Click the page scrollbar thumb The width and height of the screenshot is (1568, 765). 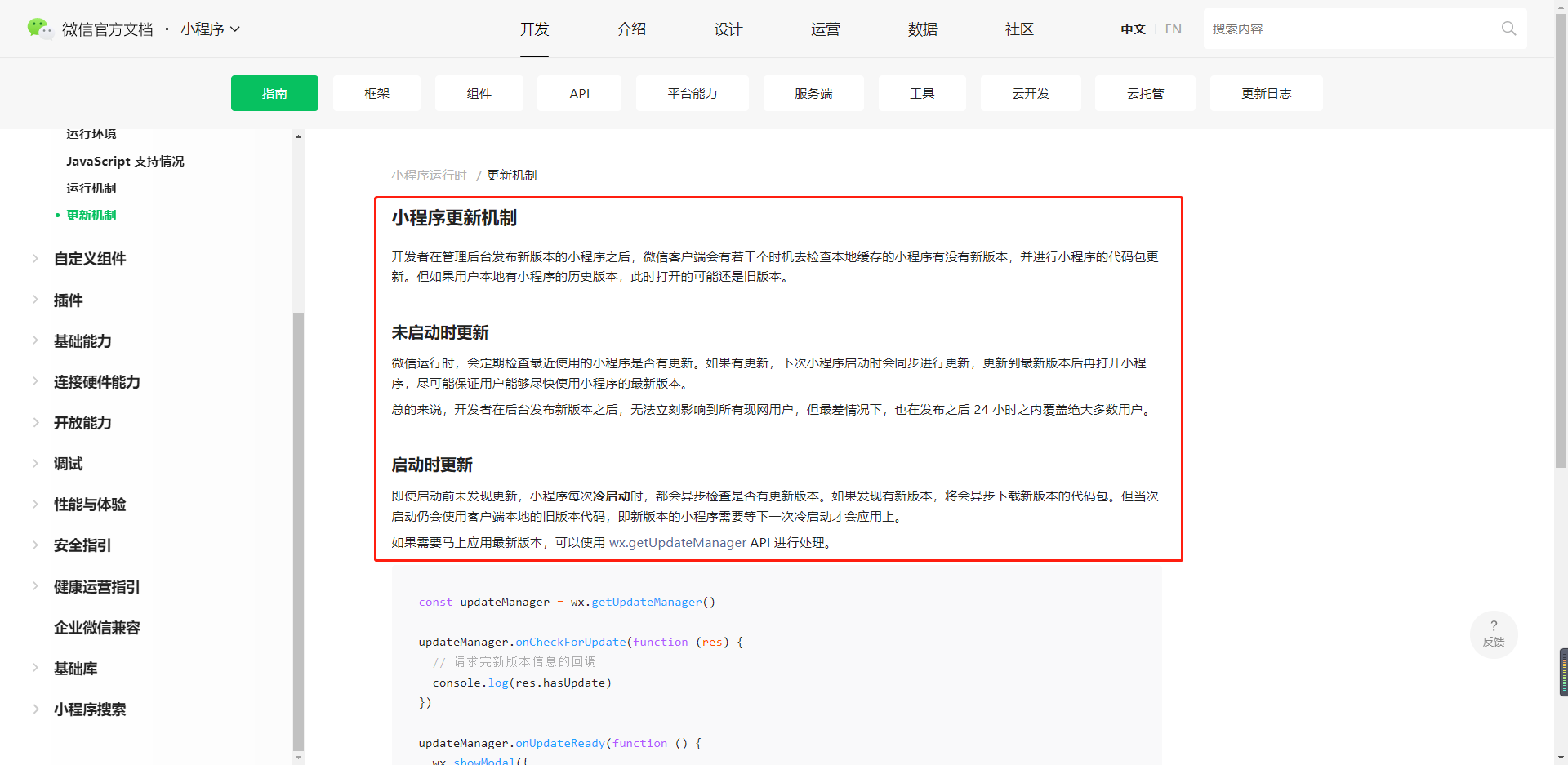(x=1561, y=240)
